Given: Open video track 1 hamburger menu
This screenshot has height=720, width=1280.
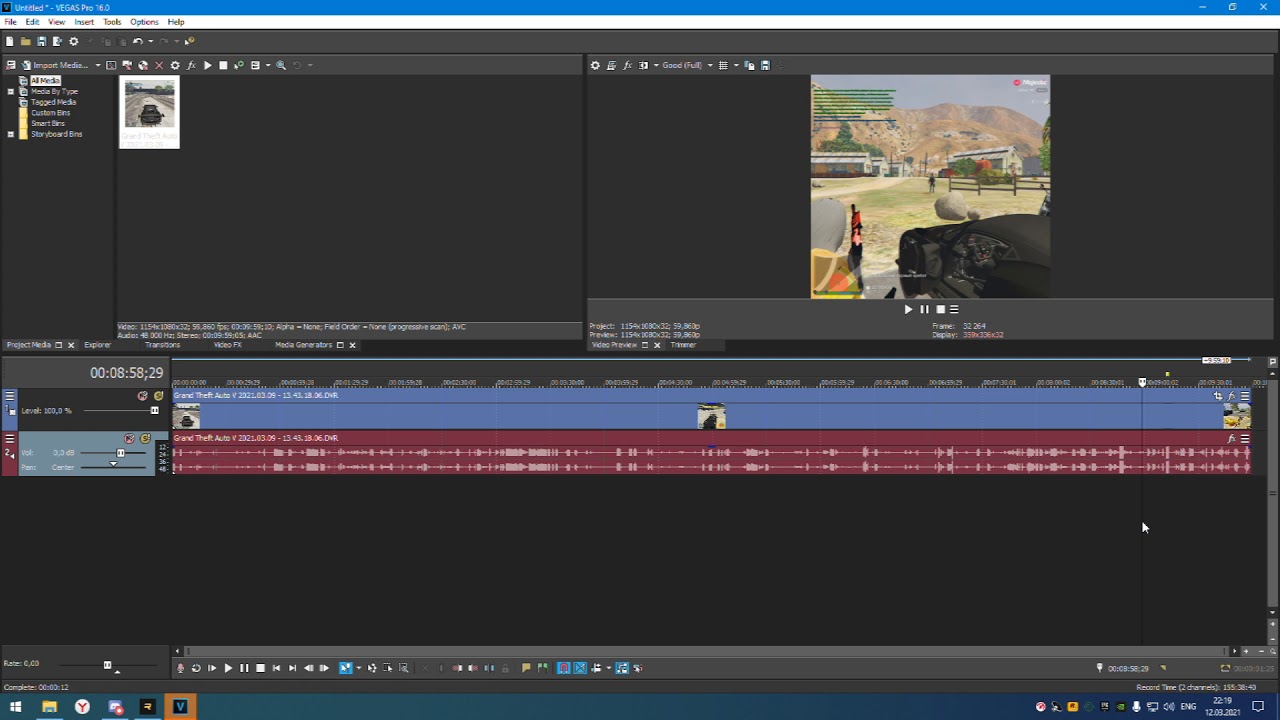Looking at the screenshot, I should tap(10, 396).
